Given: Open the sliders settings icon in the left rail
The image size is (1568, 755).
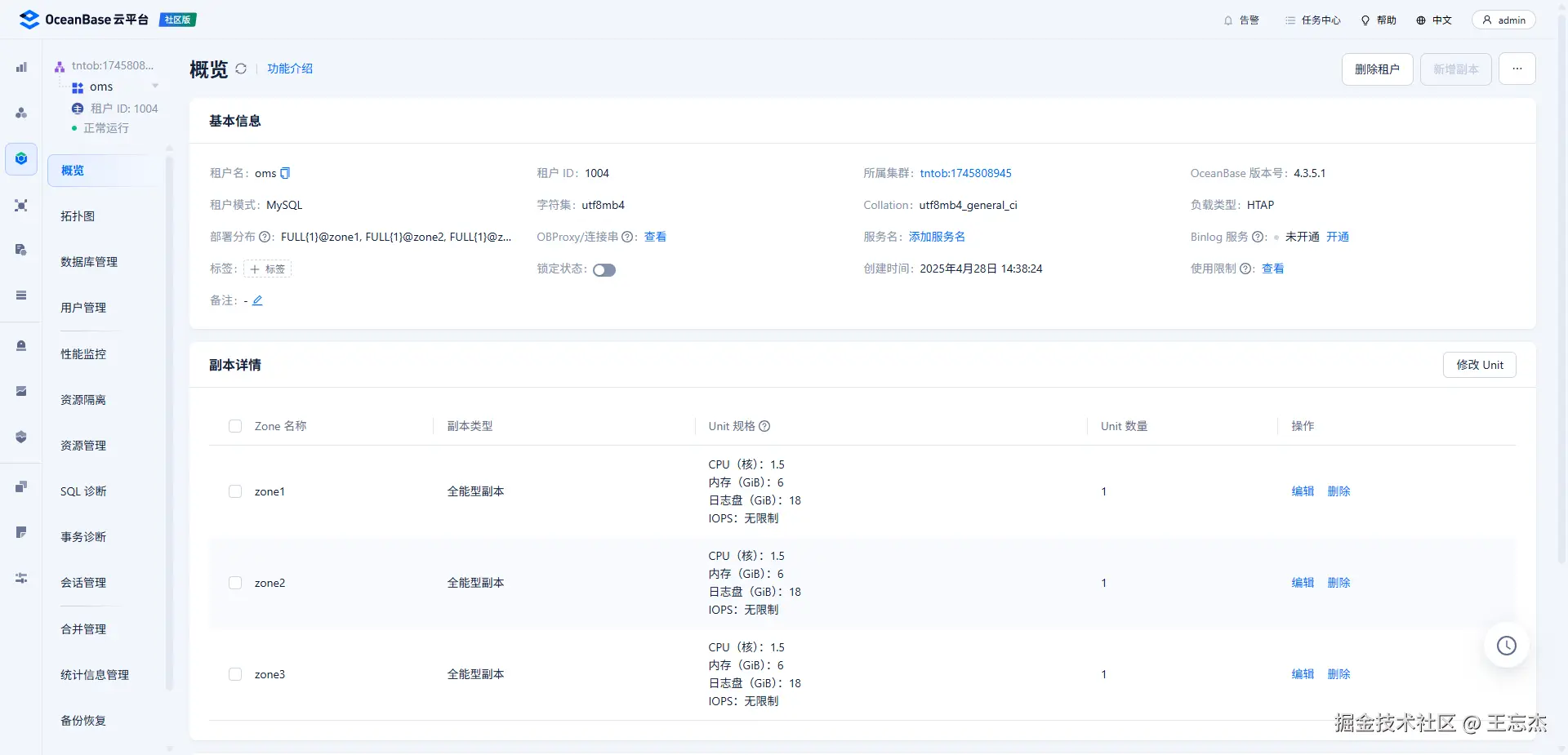Looking at the screenshot, I should pyautogui.click(x=21, y=579).
